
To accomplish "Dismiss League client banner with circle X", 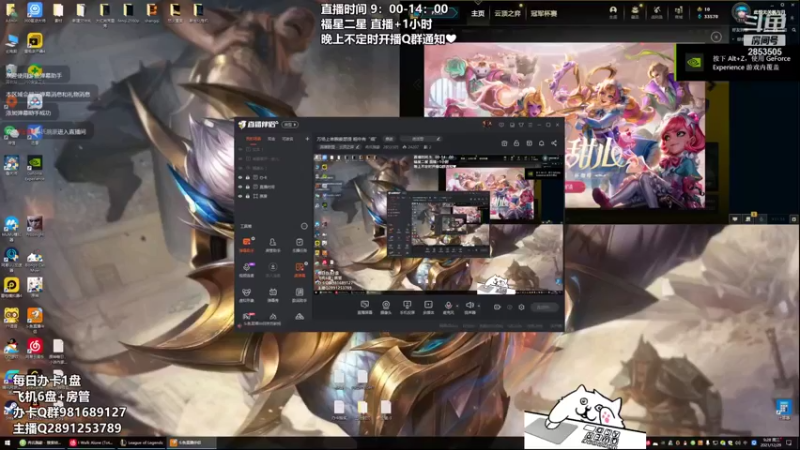I will [x=716, y=37].
